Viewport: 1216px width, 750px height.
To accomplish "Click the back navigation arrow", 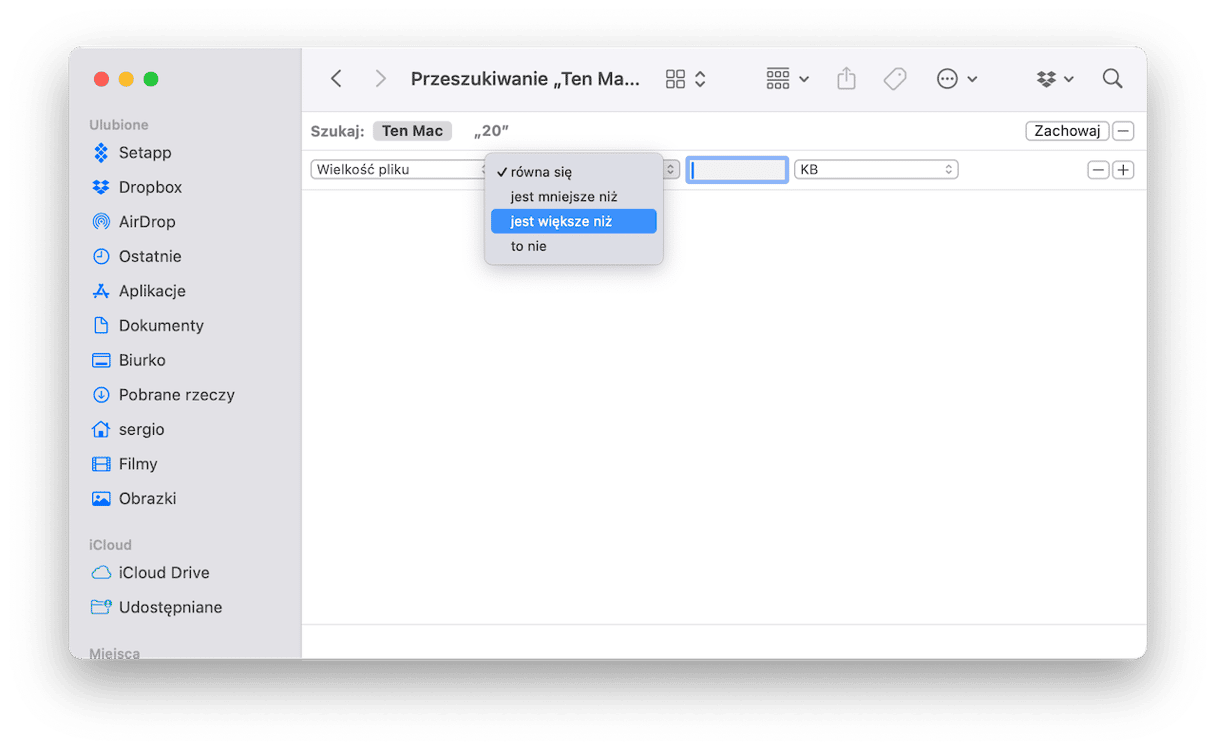I will (337, 79).
